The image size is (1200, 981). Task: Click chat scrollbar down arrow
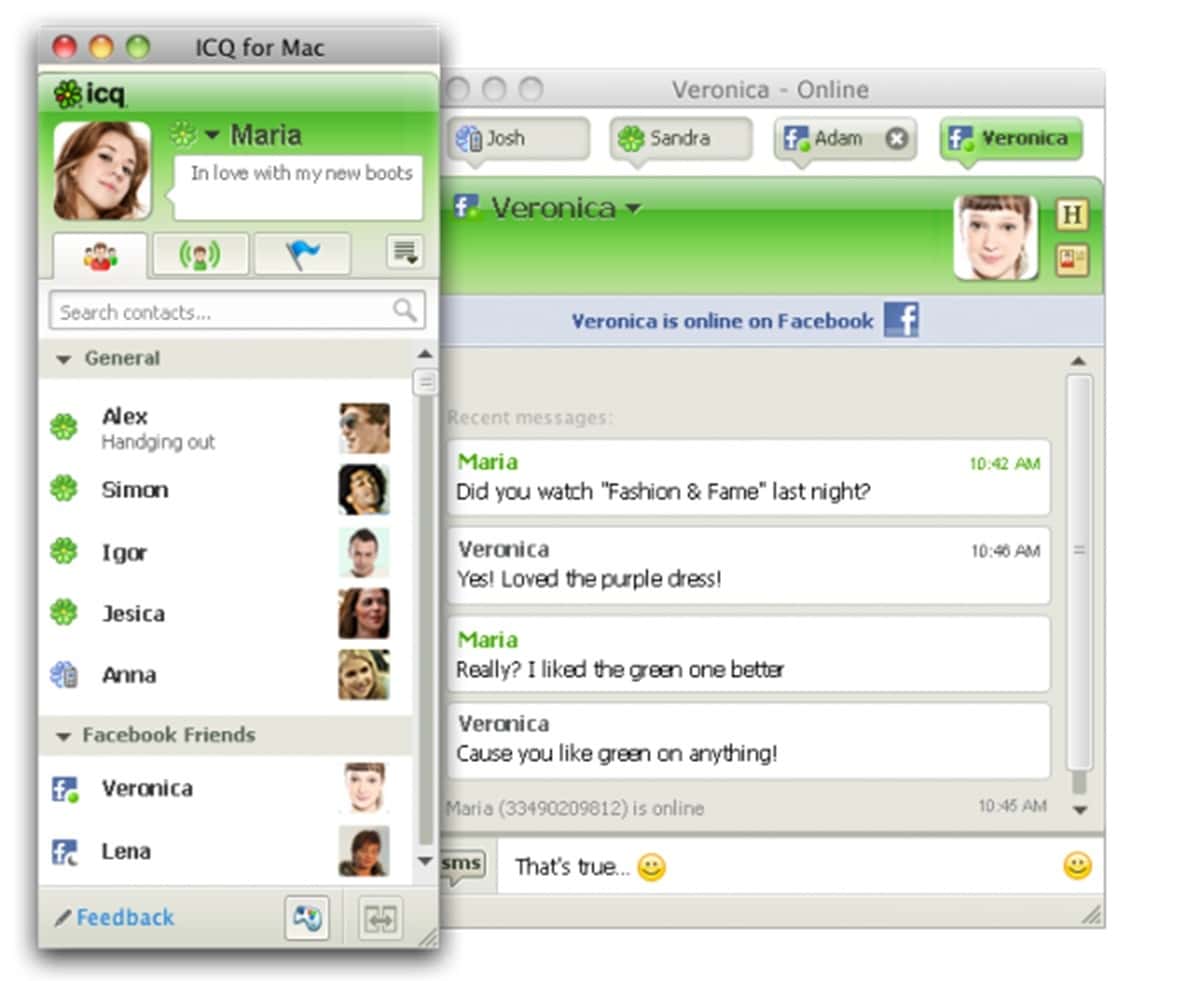pos(1078,810)
